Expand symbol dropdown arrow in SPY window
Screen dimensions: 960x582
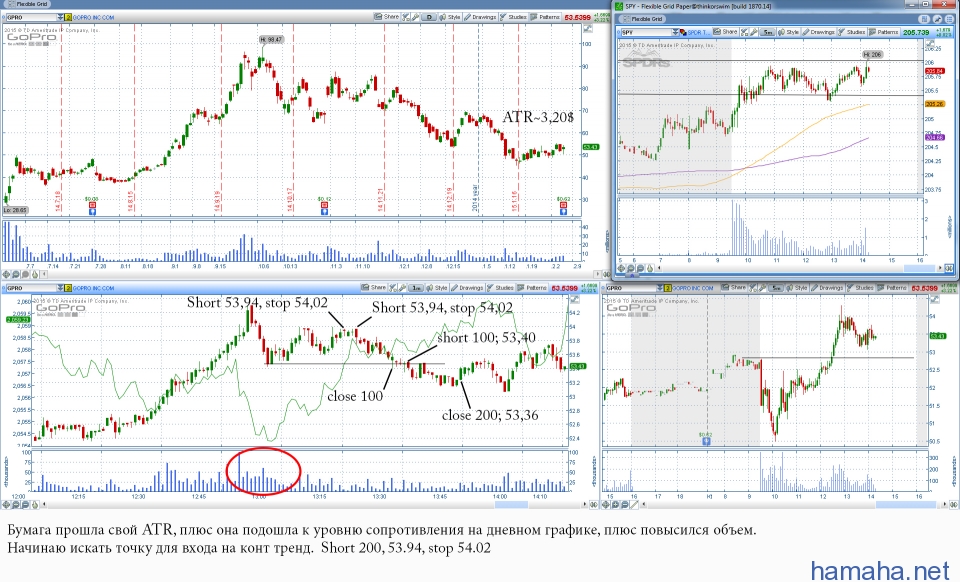676,32
